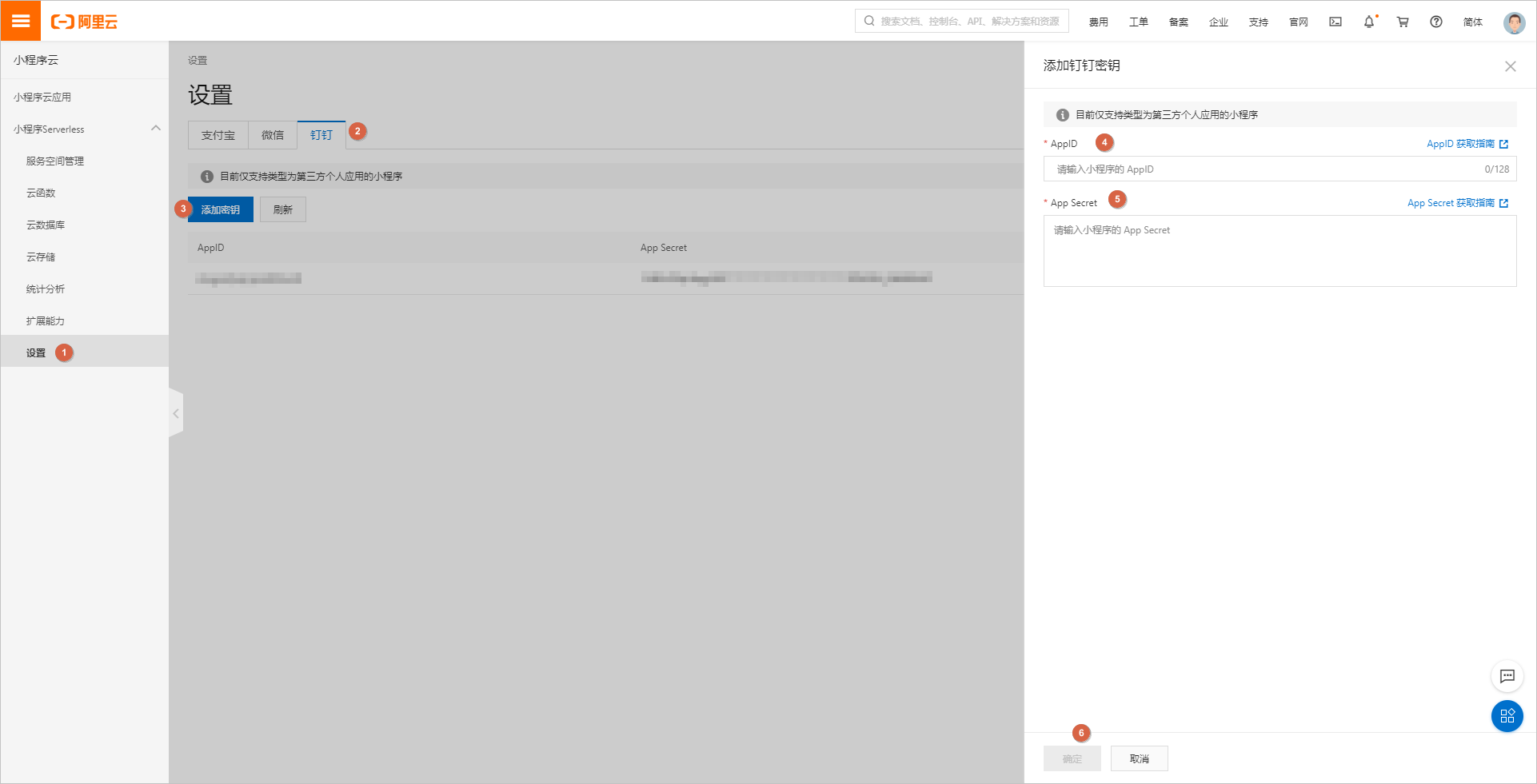This screenshot has width=1537, height=784.
Task: Switch to the 微信 tab
Action: tap(272, 134)
